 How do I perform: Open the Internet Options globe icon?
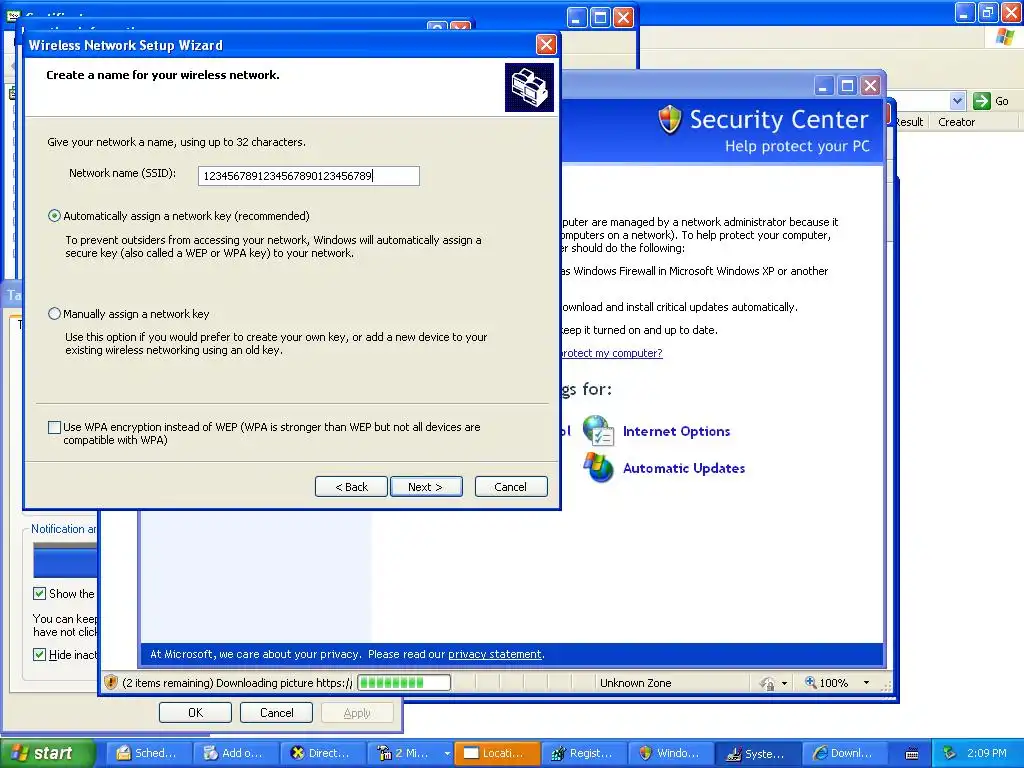(x=598, y=431)
